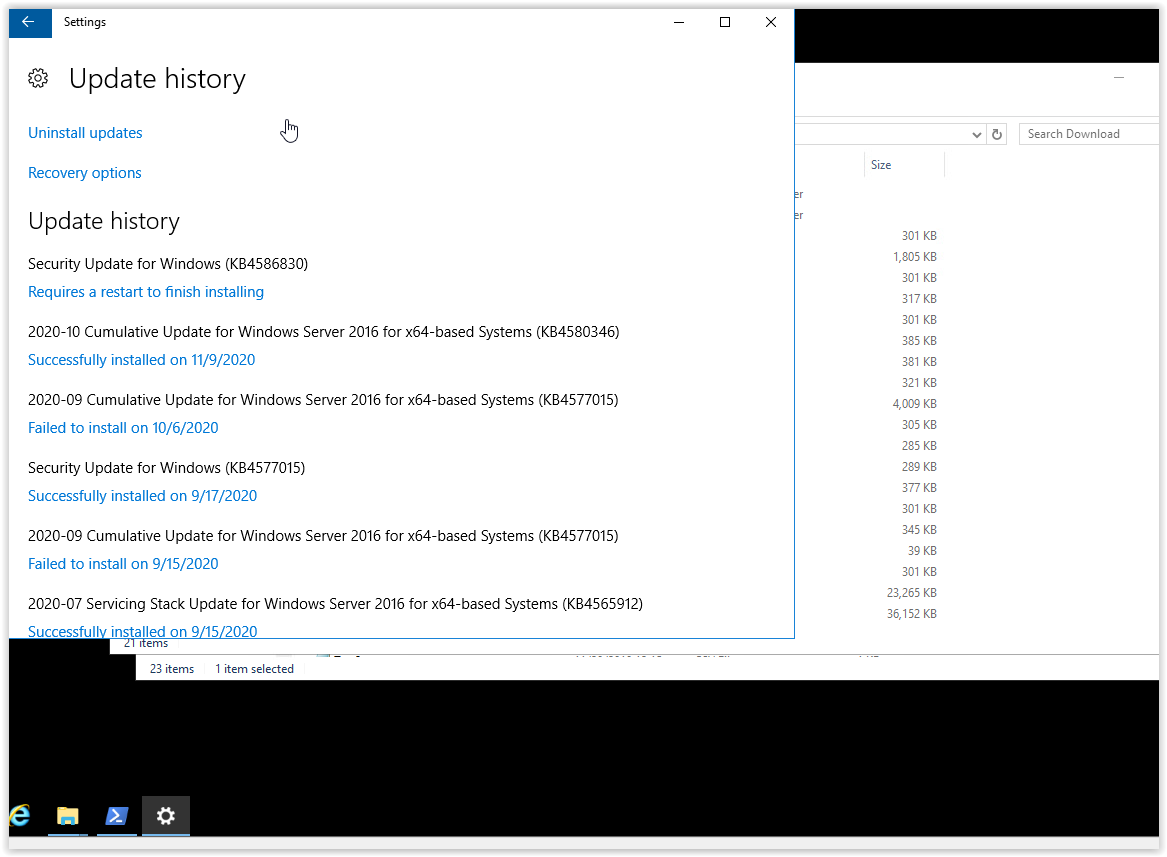Select the 23,265 KB file size in Explorer
1167x857 pixels.
912,593
